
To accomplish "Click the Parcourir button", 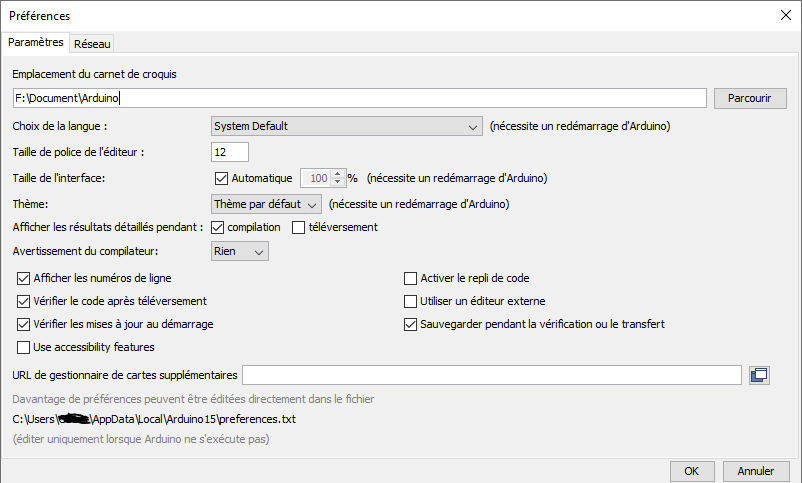I will pyautogui.click(x=749, y=98).
